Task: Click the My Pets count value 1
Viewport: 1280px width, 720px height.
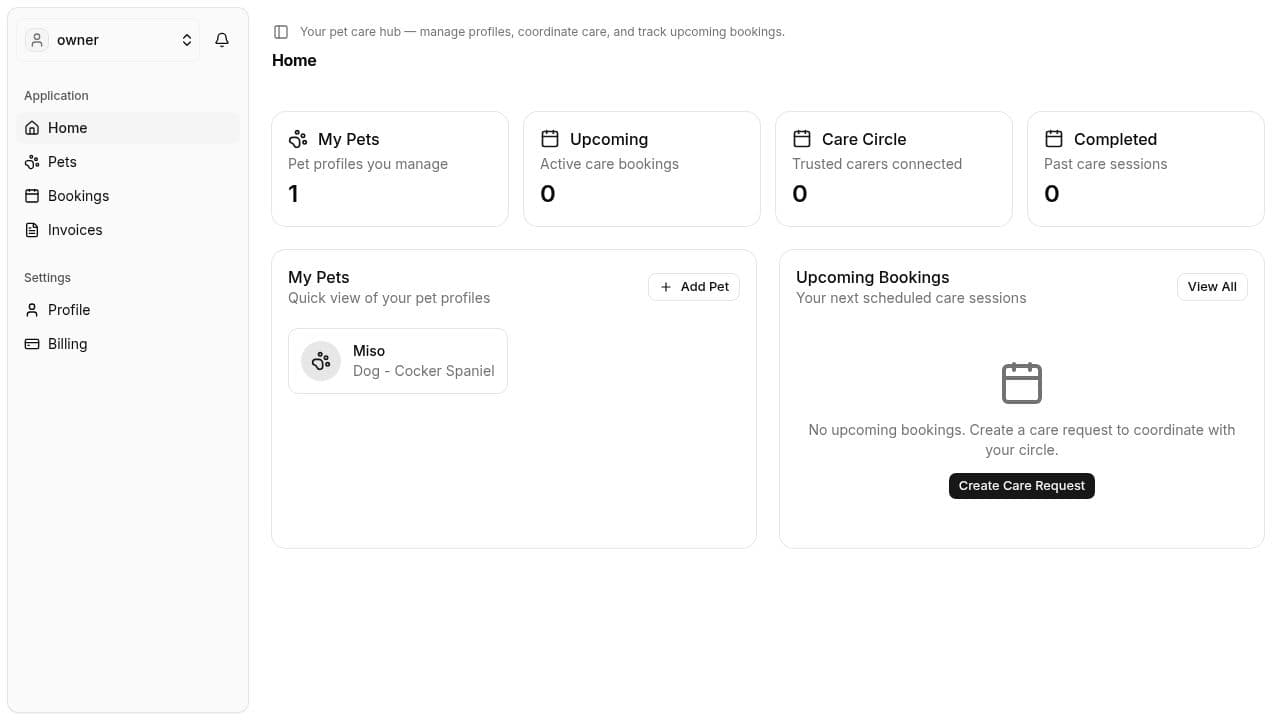Action: tap(293, 194)
